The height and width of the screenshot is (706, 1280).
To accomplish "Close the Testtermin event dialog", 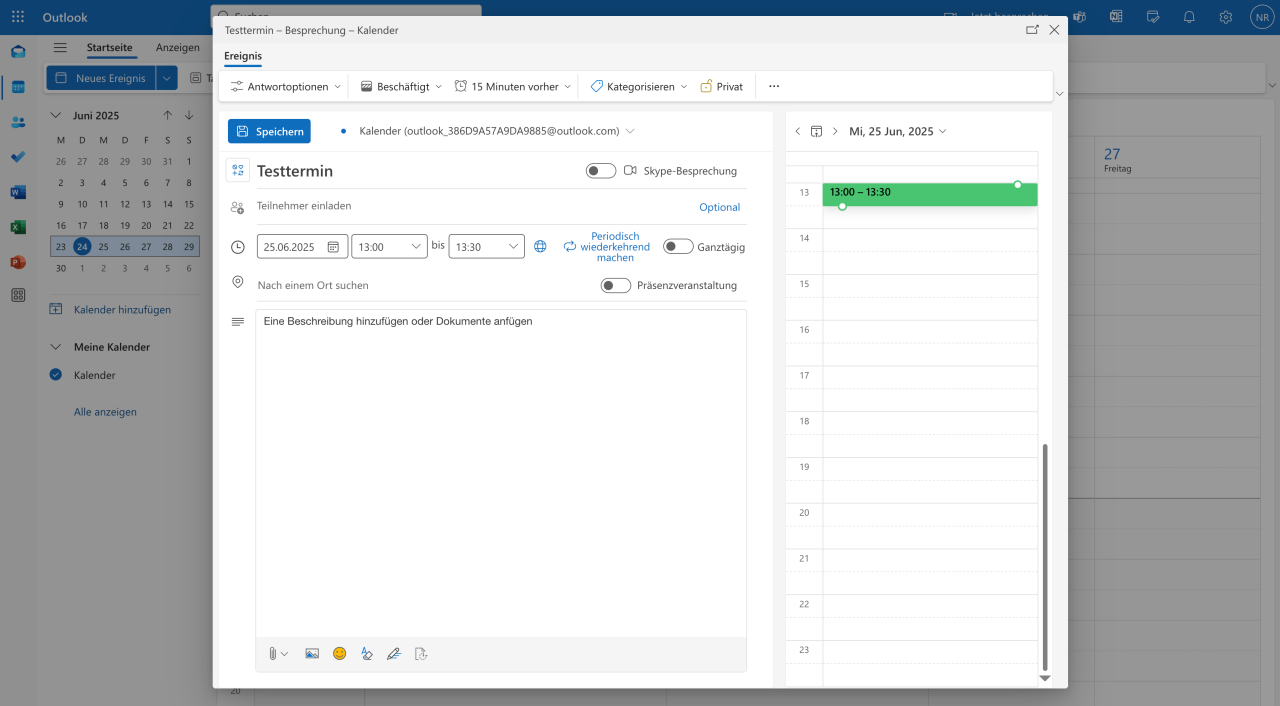I will tap(1054, 30).
